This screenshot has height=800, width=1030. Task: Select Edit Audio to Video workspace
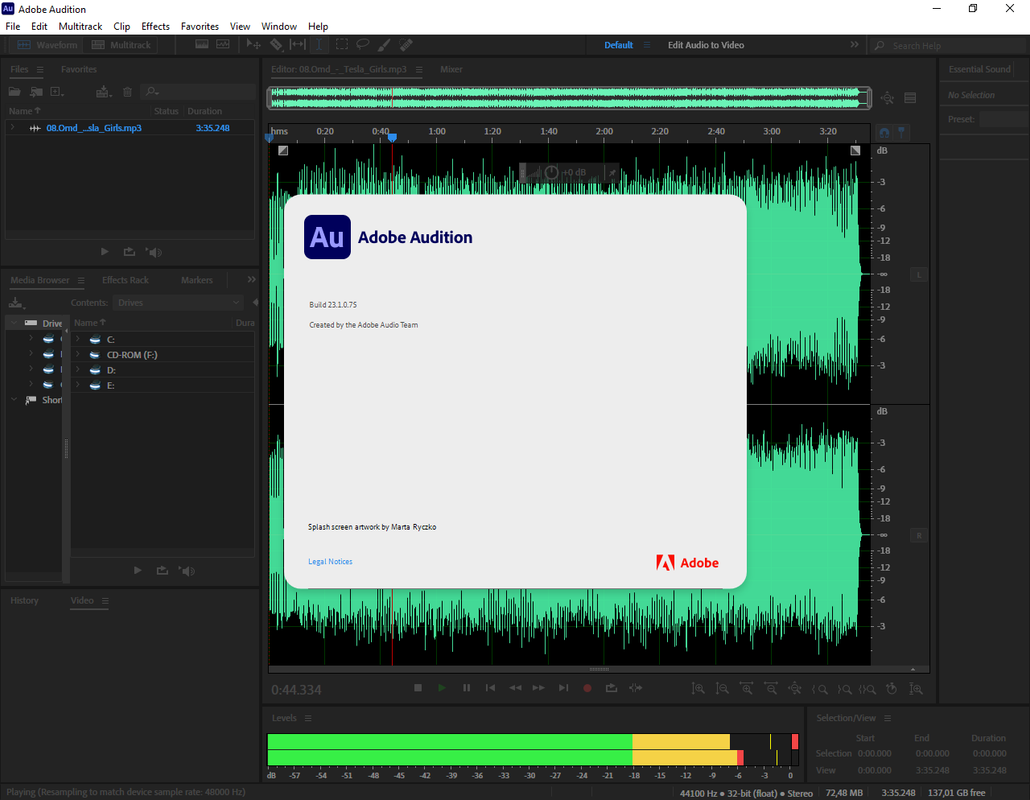[705, 45]
